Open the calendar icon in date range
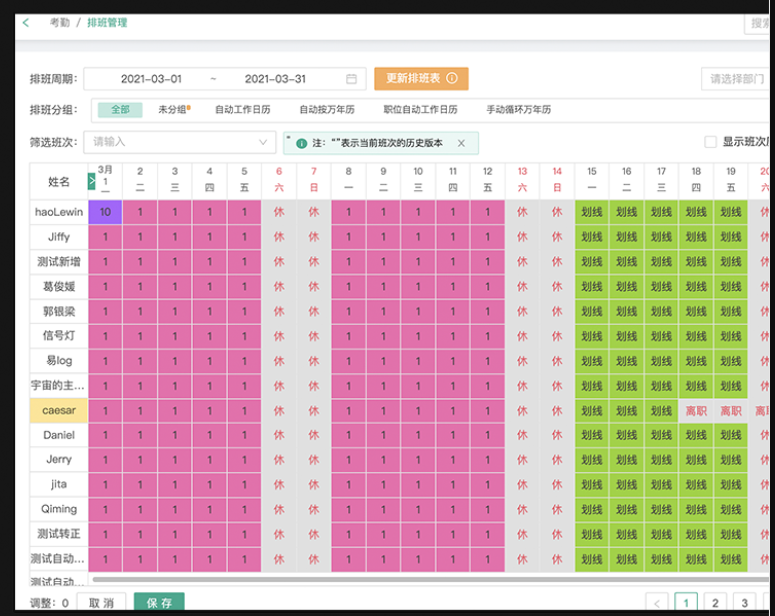This screenshot has height=616, width=775. (x=351, y=79)
